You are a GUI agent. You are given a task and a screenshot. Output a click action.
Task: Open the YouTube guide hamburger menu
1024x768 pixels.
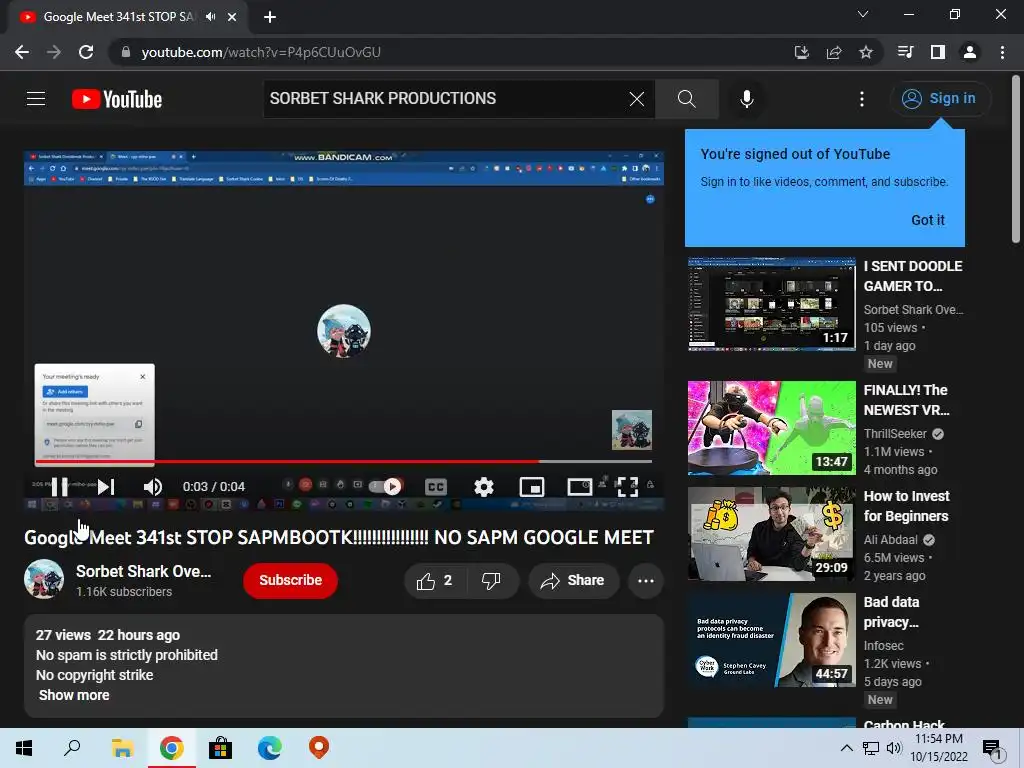(x=36, y=99)
